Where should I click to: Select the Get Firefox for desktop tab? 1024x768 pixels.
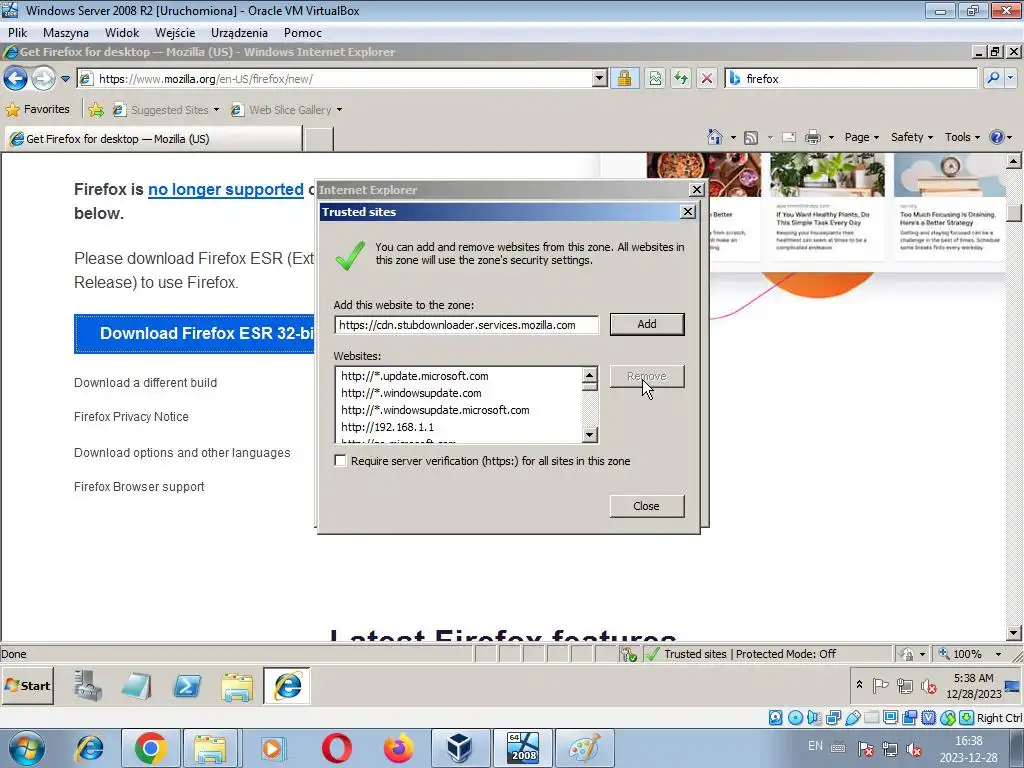pos(154,138)
